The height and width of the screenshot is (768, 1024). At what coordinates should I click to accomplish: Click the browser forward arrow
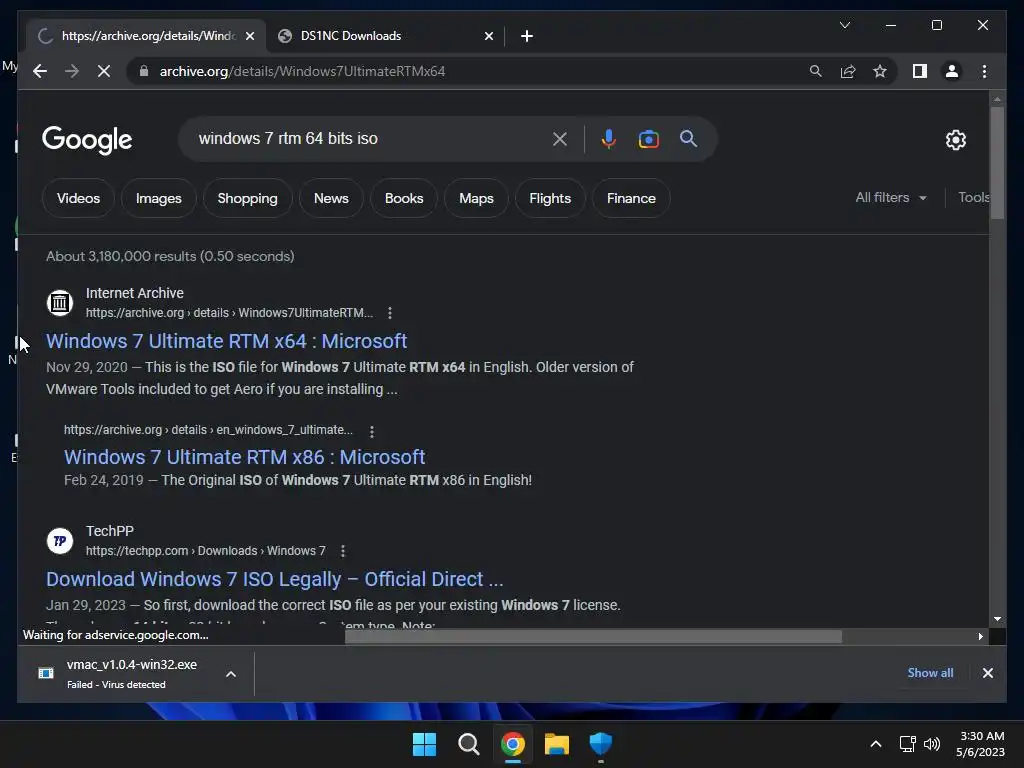72,71
